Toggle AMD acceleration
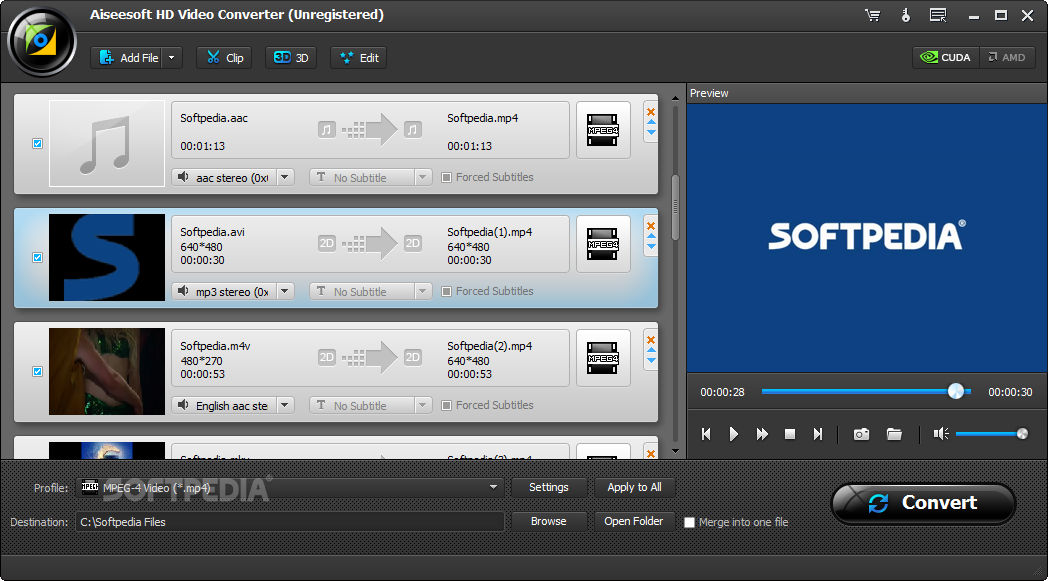 click(x=1007, y=57)
